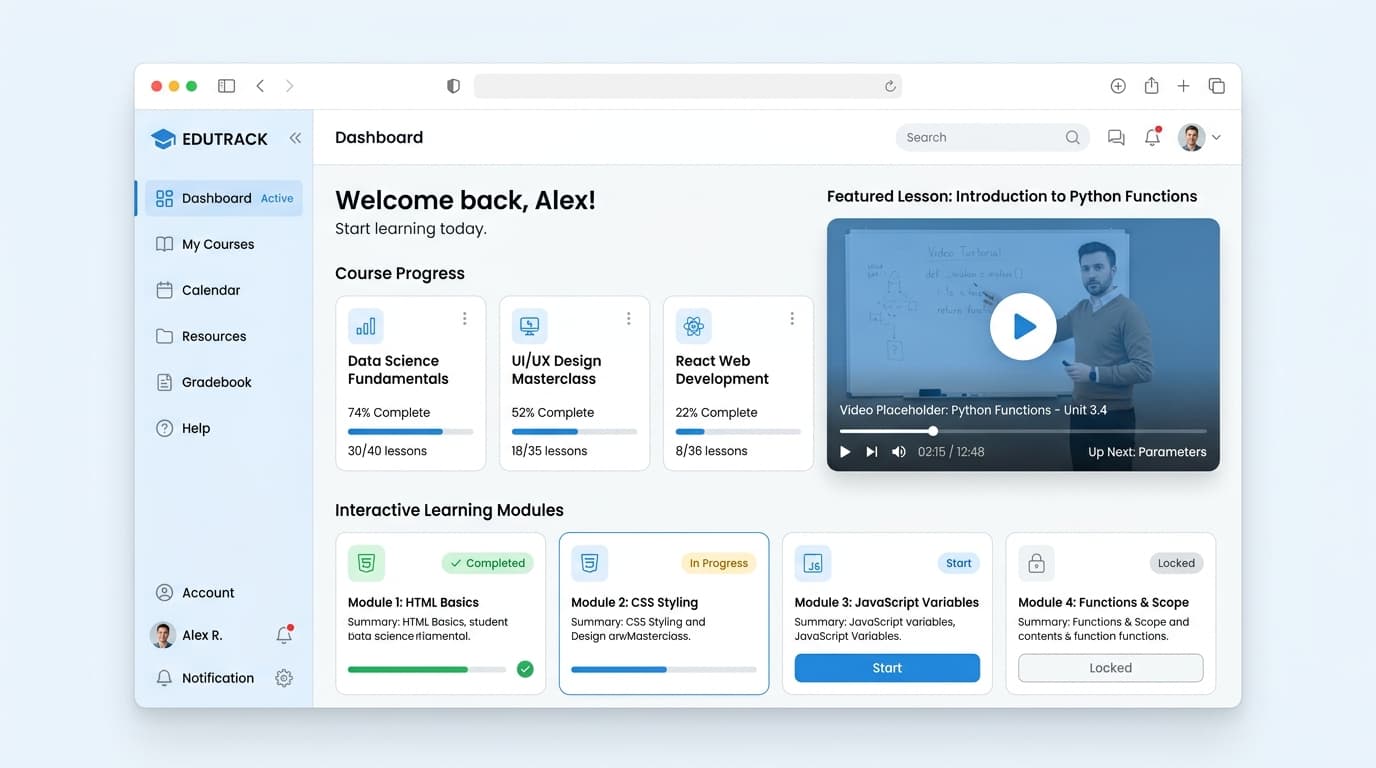Click the video seek bar
Image resolution: width=1376 pixels, height=768 pixels.
click(1023, 431)
